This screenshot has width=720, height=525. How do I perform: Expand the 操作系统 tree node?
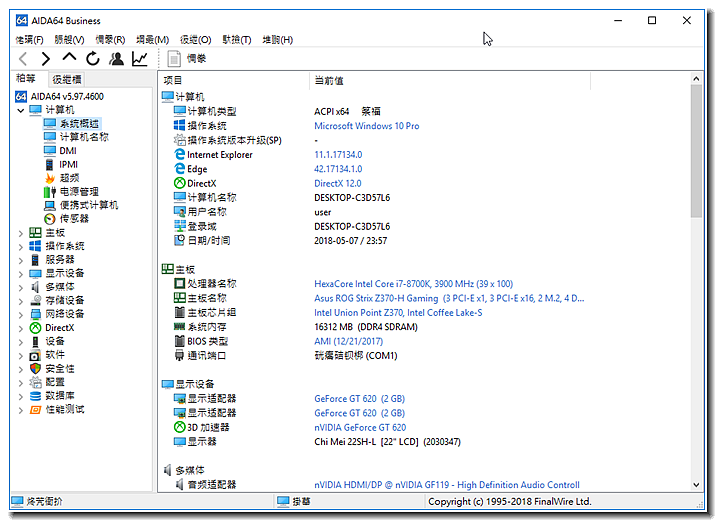[x=21, y=246]
